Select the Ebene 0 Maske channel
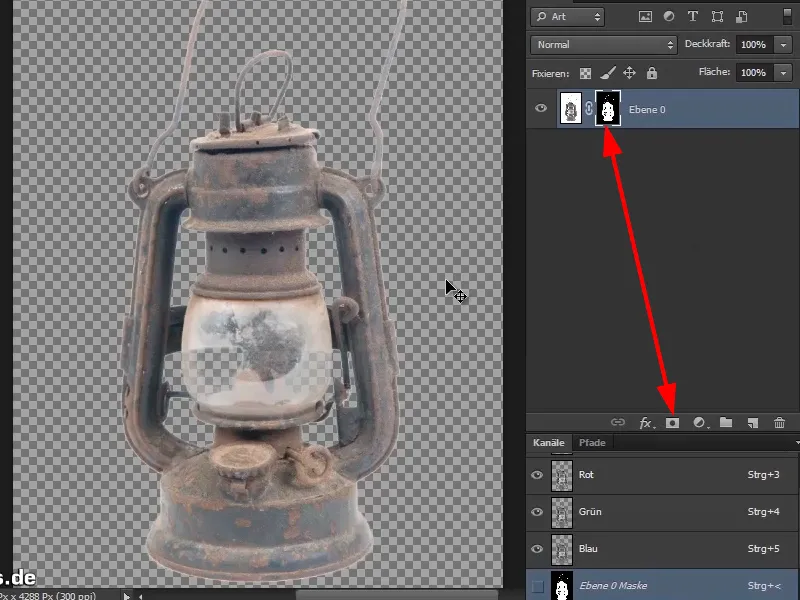800x600 pixels. pos(663,585)
